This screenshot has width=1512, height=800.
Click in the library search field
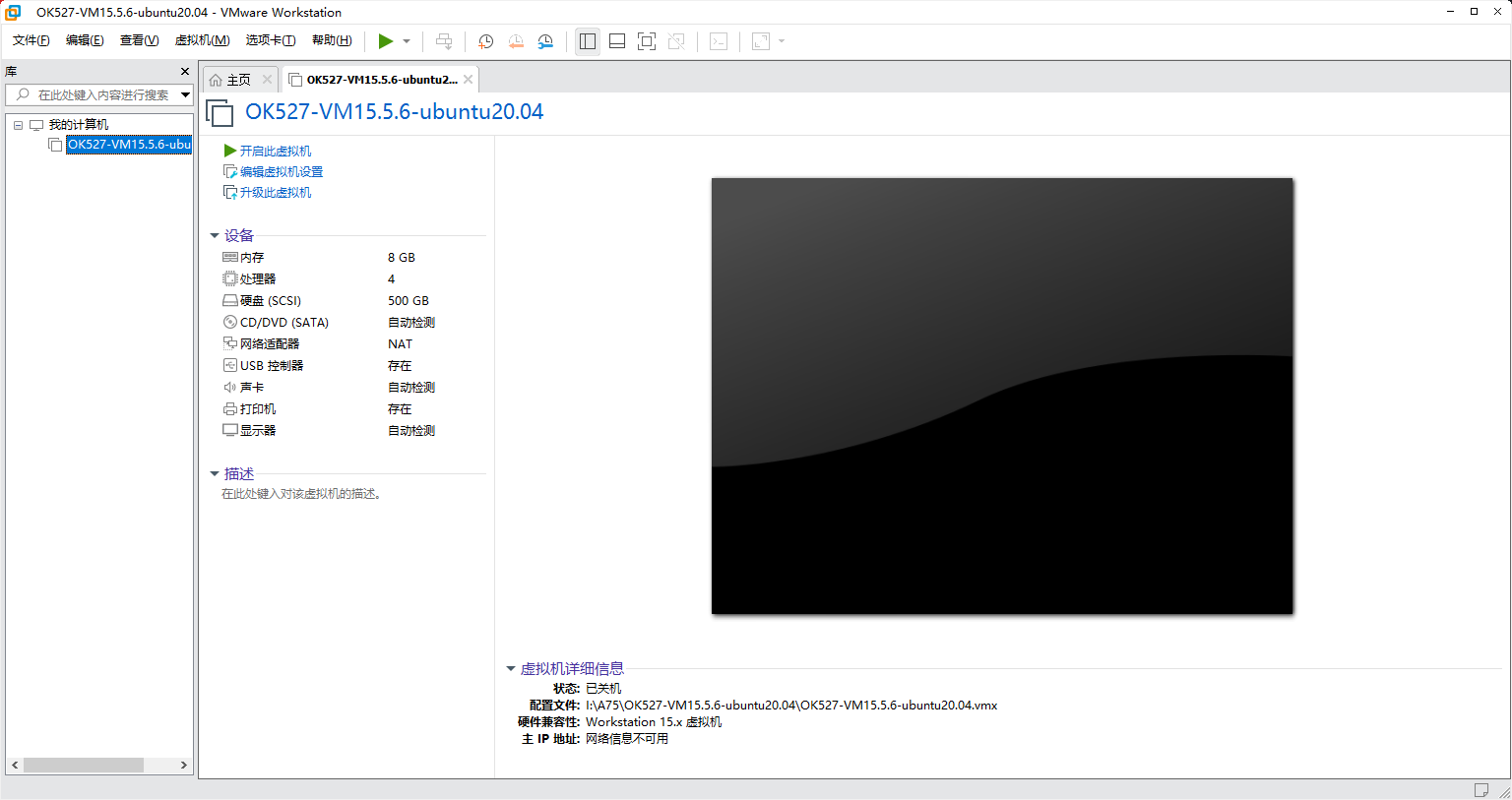pyautogui.click(x=98, y=94)
